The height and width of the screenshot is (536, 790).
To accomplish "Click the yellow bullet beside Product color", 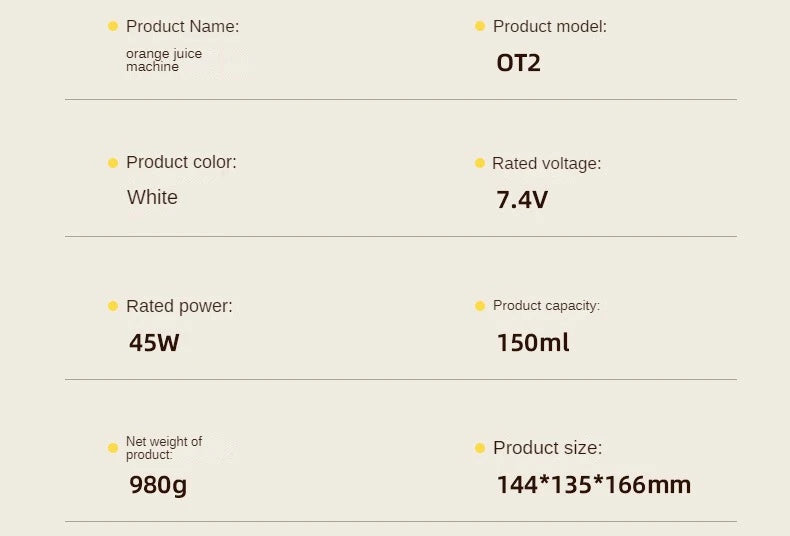I will (x=113, y=162).
